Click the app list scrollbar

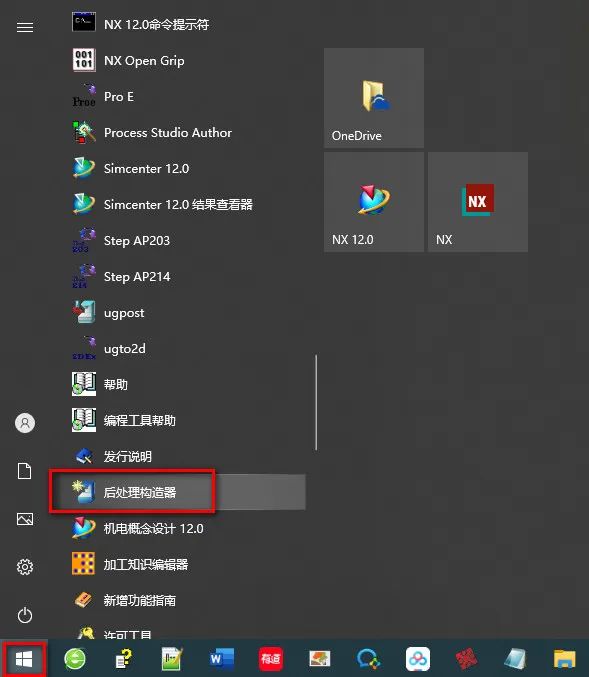[x=316, y=402]
